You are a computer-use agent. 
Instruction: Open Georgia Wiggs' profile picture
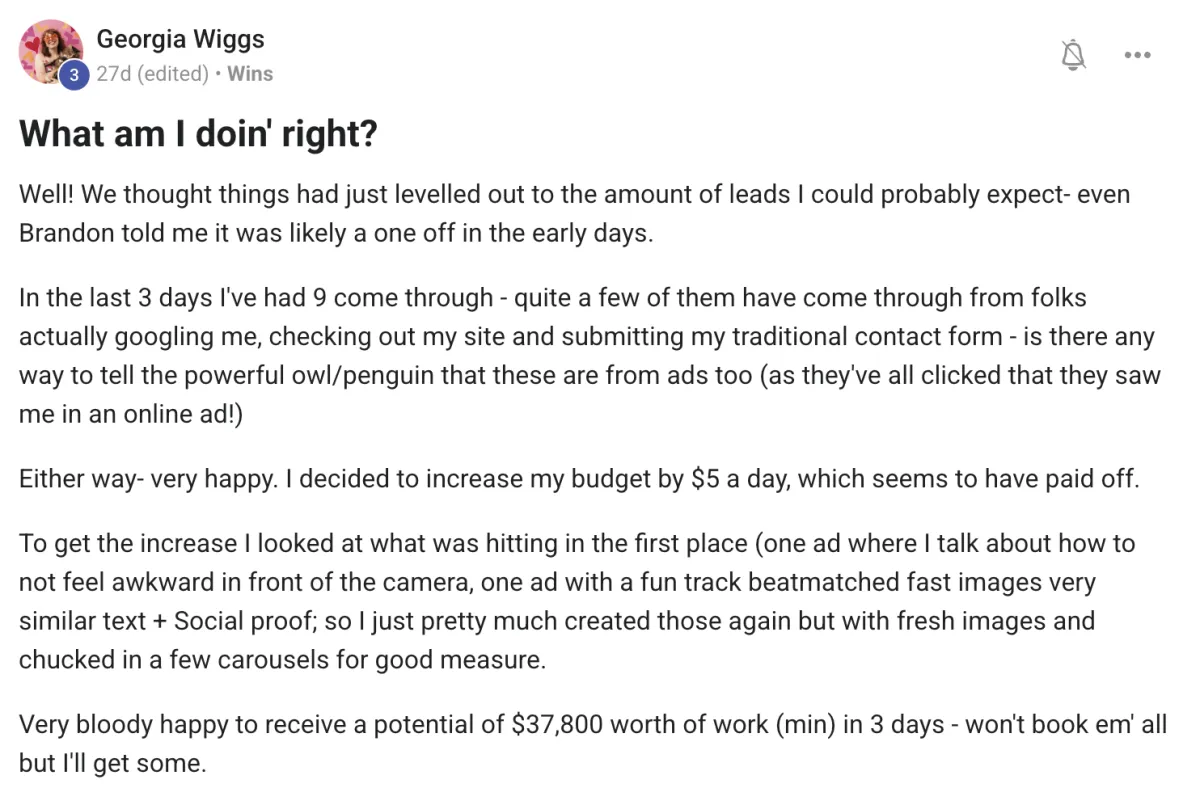pyautogui.click(x=50, y=52)
